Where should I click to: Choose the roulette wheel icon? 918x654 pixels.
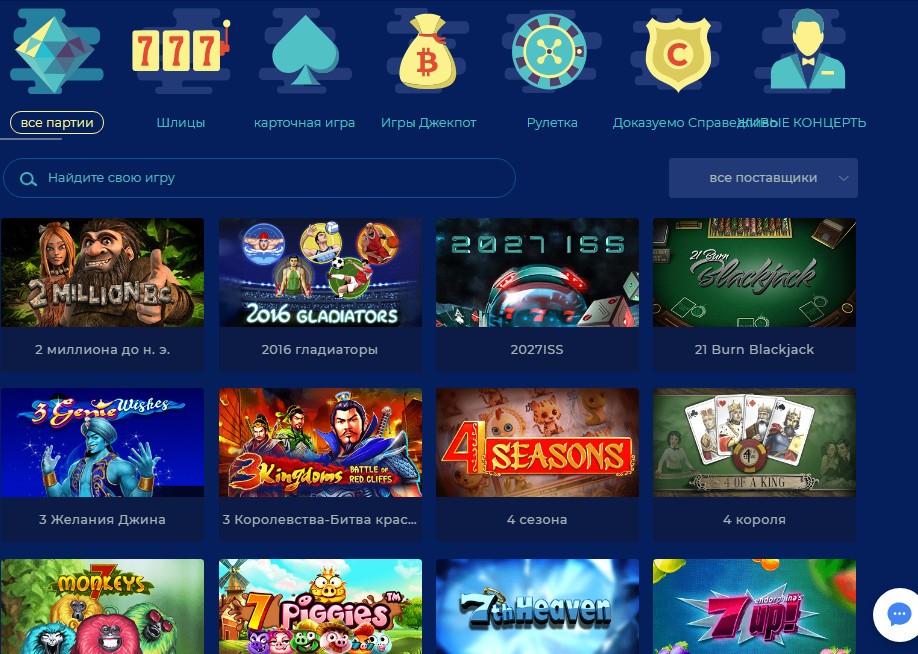click(549, 52)
